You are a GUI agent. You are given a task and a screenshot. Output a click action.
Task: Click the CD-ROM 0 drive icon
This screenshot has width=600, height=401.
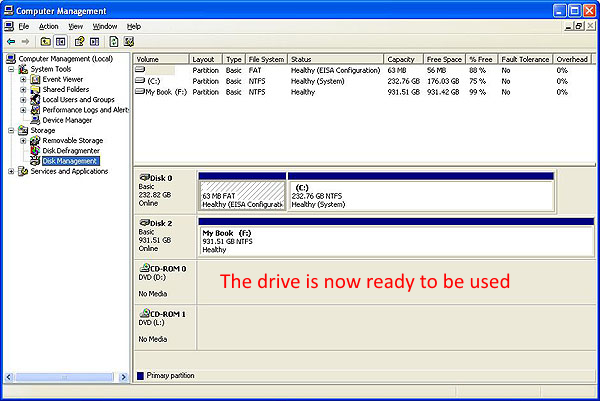coord(145,267)
